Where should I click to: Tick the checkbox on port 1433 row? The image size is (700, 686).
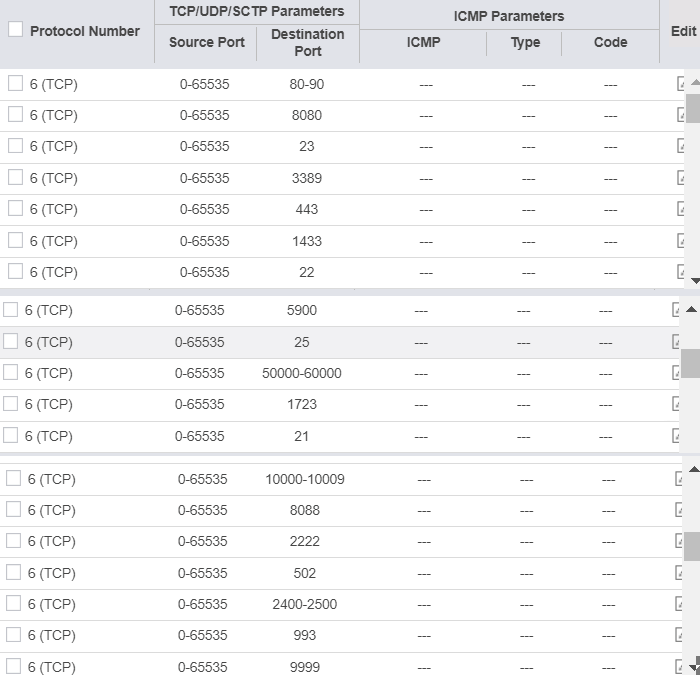click(x=15, y=240)
